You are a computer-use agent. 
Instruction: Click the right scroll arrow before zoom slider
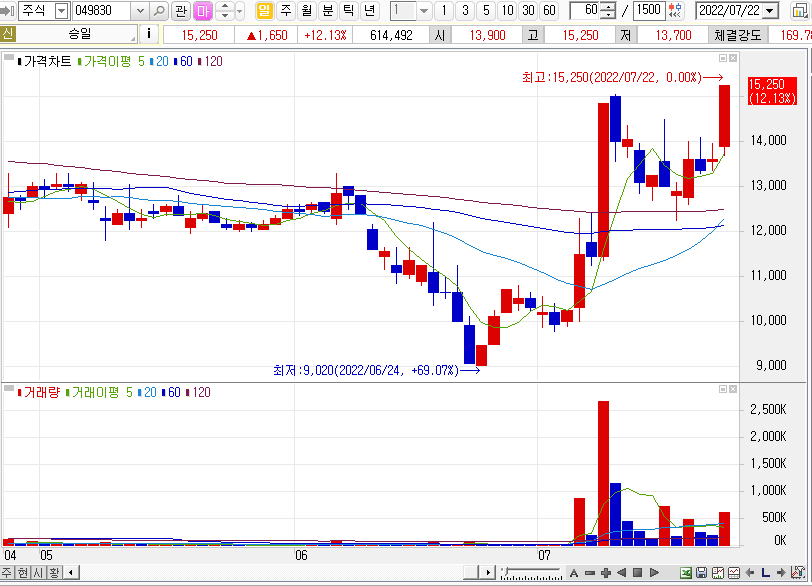click(x=487, y=573)
